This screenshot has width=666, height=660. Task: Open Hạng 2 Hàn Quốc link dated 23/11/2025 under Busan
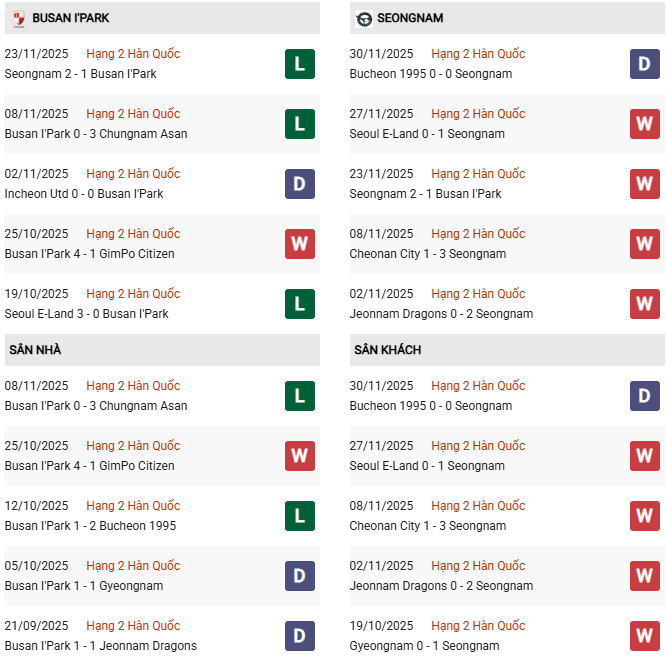133,54
